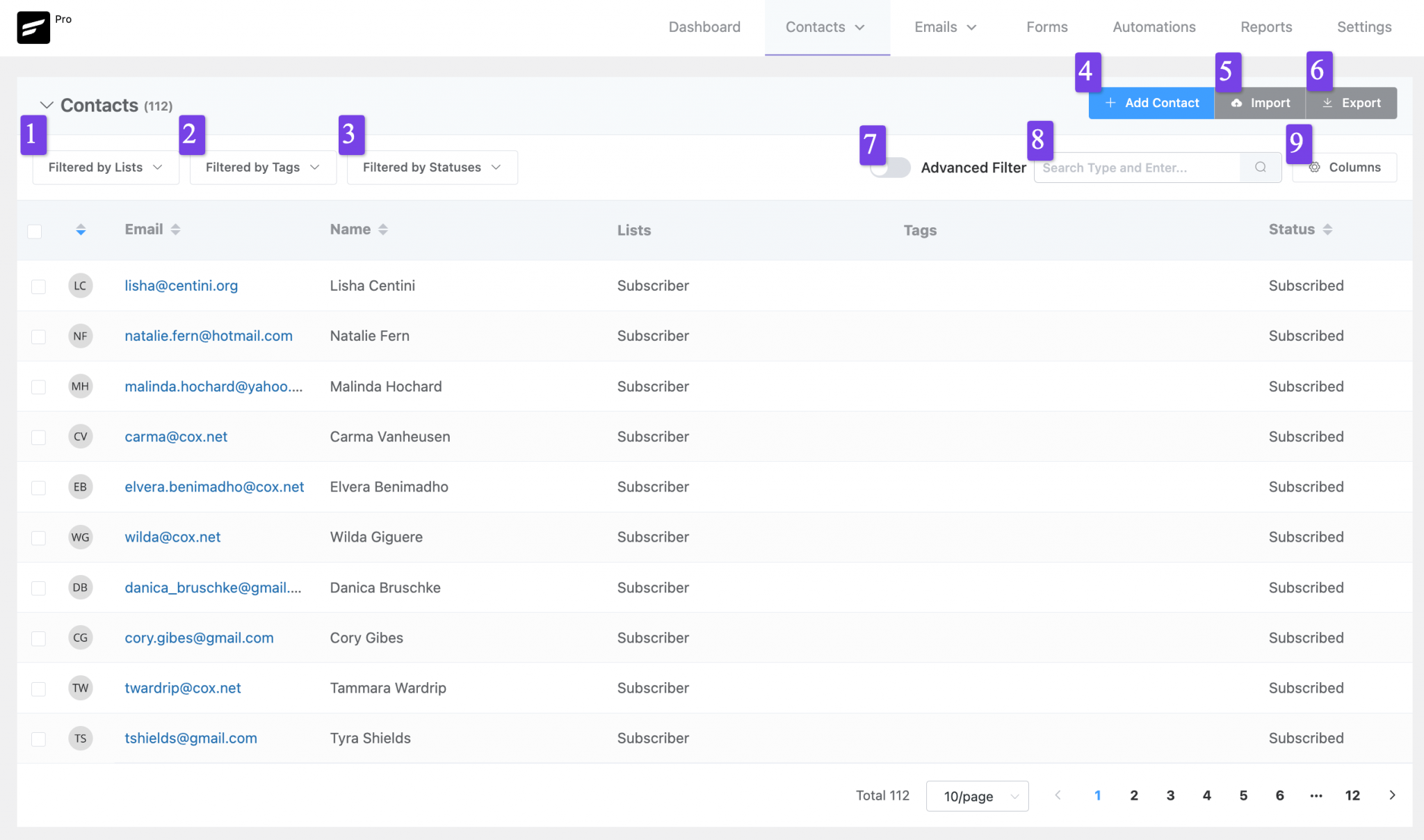Open the Emails menu
Screen dimensions: 1424x840
coord(944,26)
